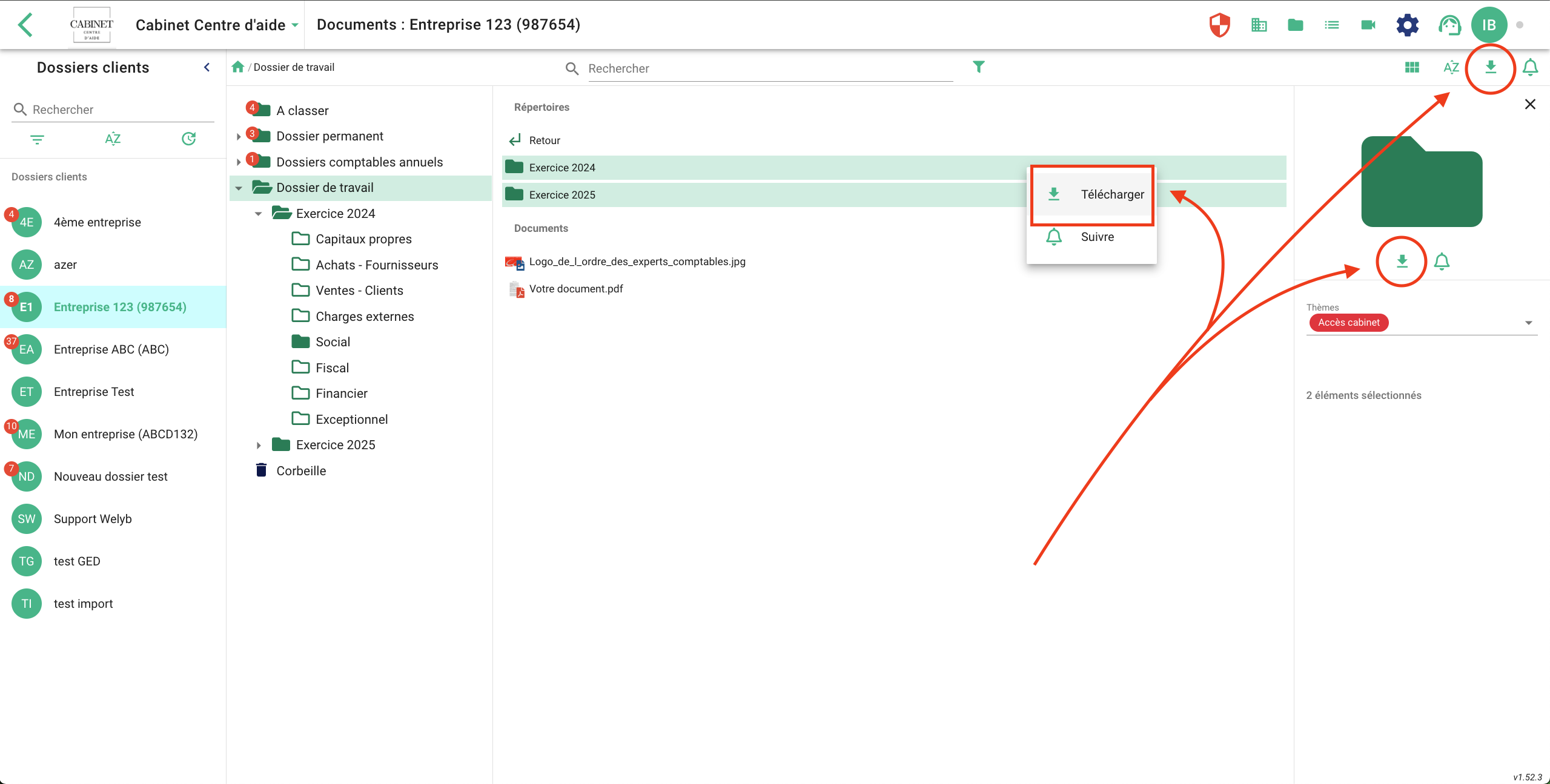Expand Dossier permanent tree node
This screenshot has width=1550, height=784.
pyautogui.click(x=239, y=136)
